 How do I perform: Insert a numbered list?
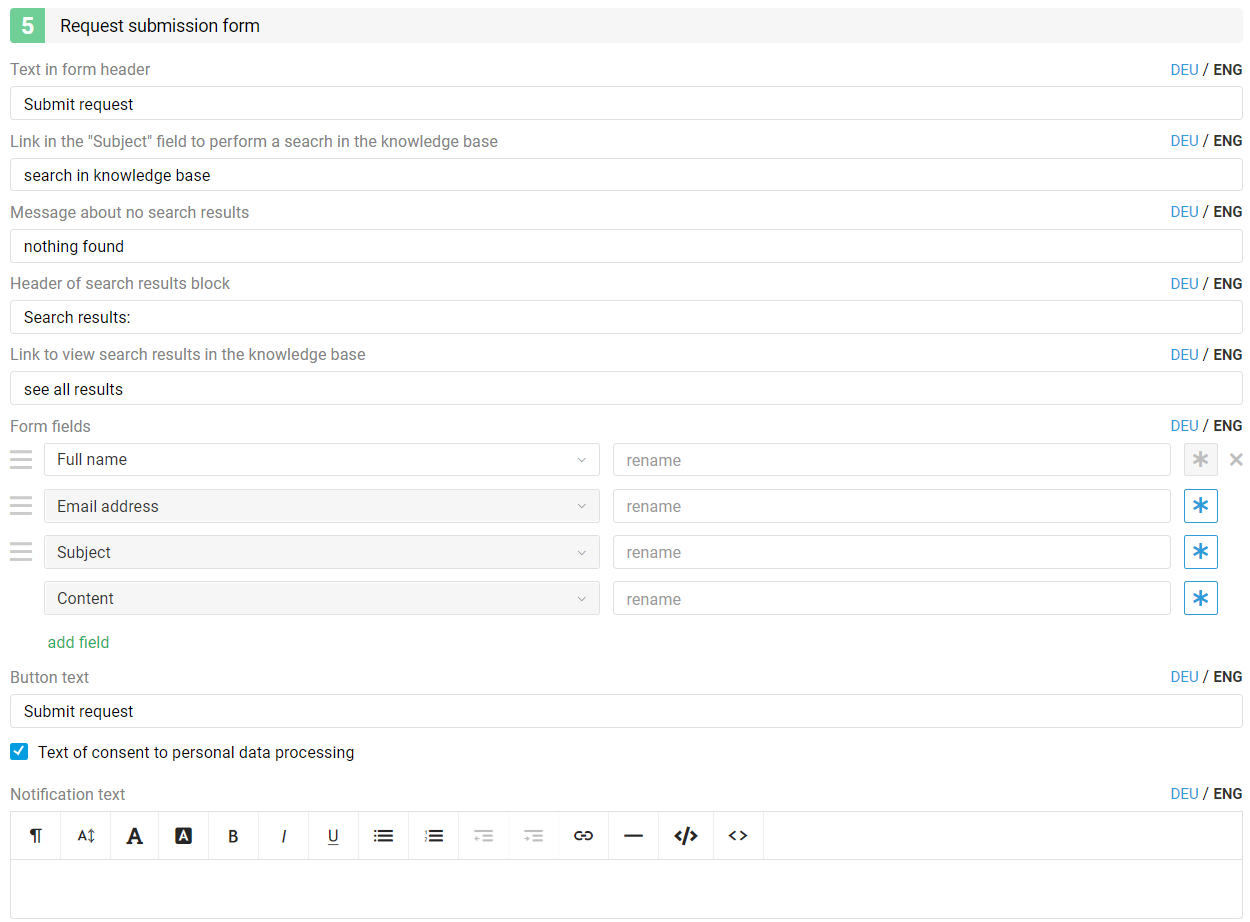(x=433, y=836)
